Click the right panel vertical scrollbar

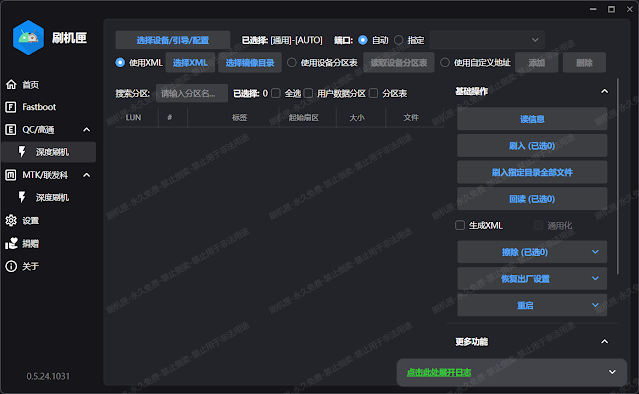(618, 176)
